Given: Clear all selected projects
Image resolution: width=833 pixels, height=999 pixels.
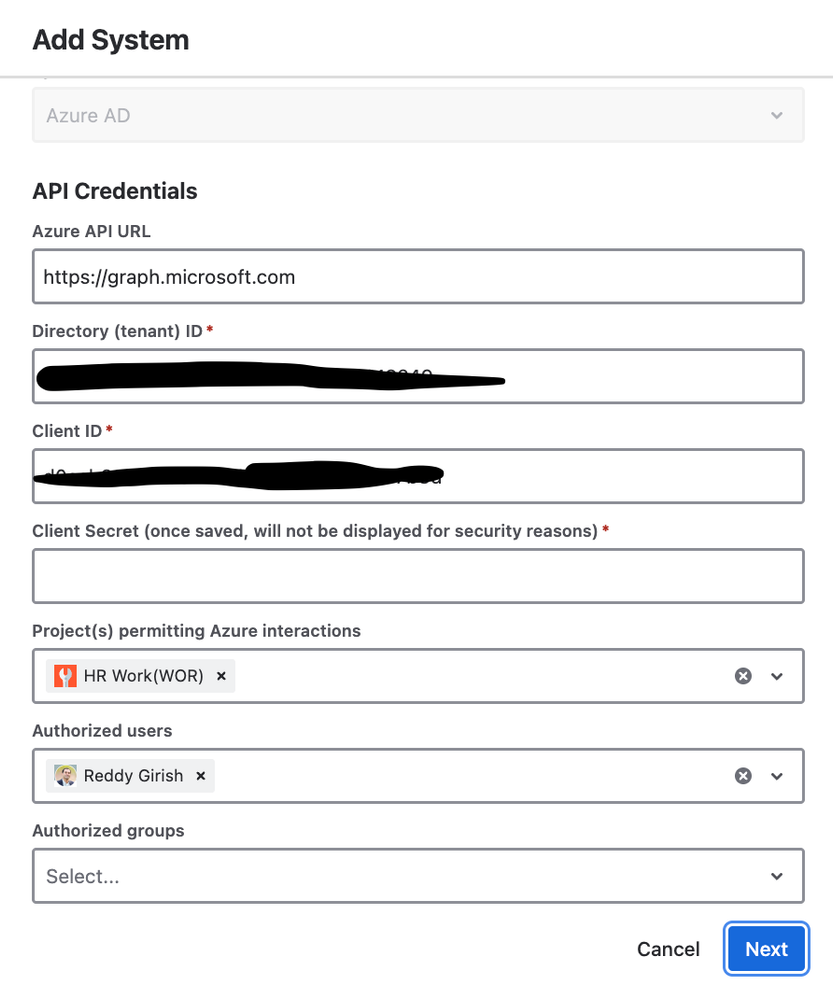Looking at the screenshot, I should point(743,676).
